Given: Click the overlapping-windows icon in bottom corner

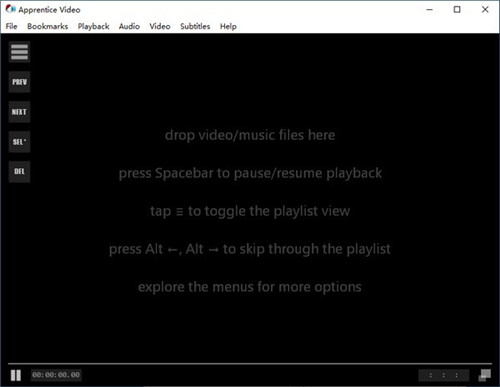Looking at the screenshot, I should point(485,375).
